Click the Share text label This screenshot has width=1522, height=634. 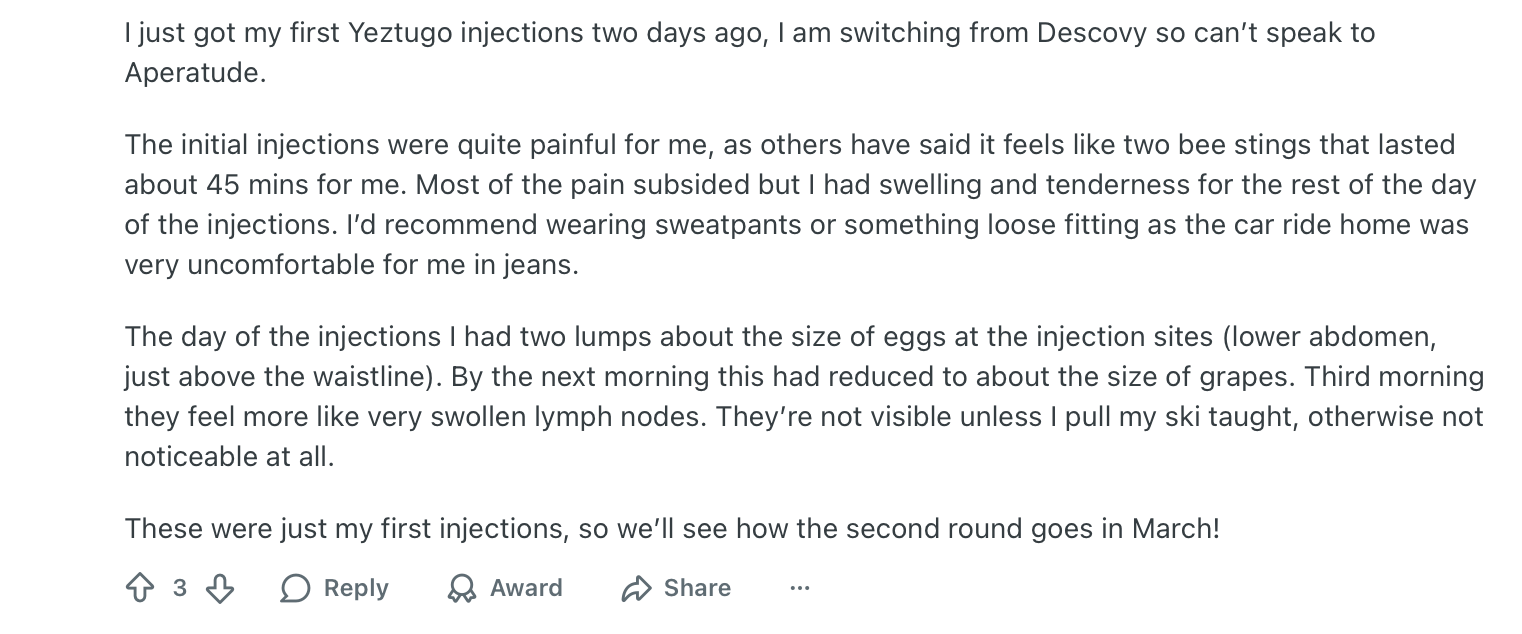[697, 588]
